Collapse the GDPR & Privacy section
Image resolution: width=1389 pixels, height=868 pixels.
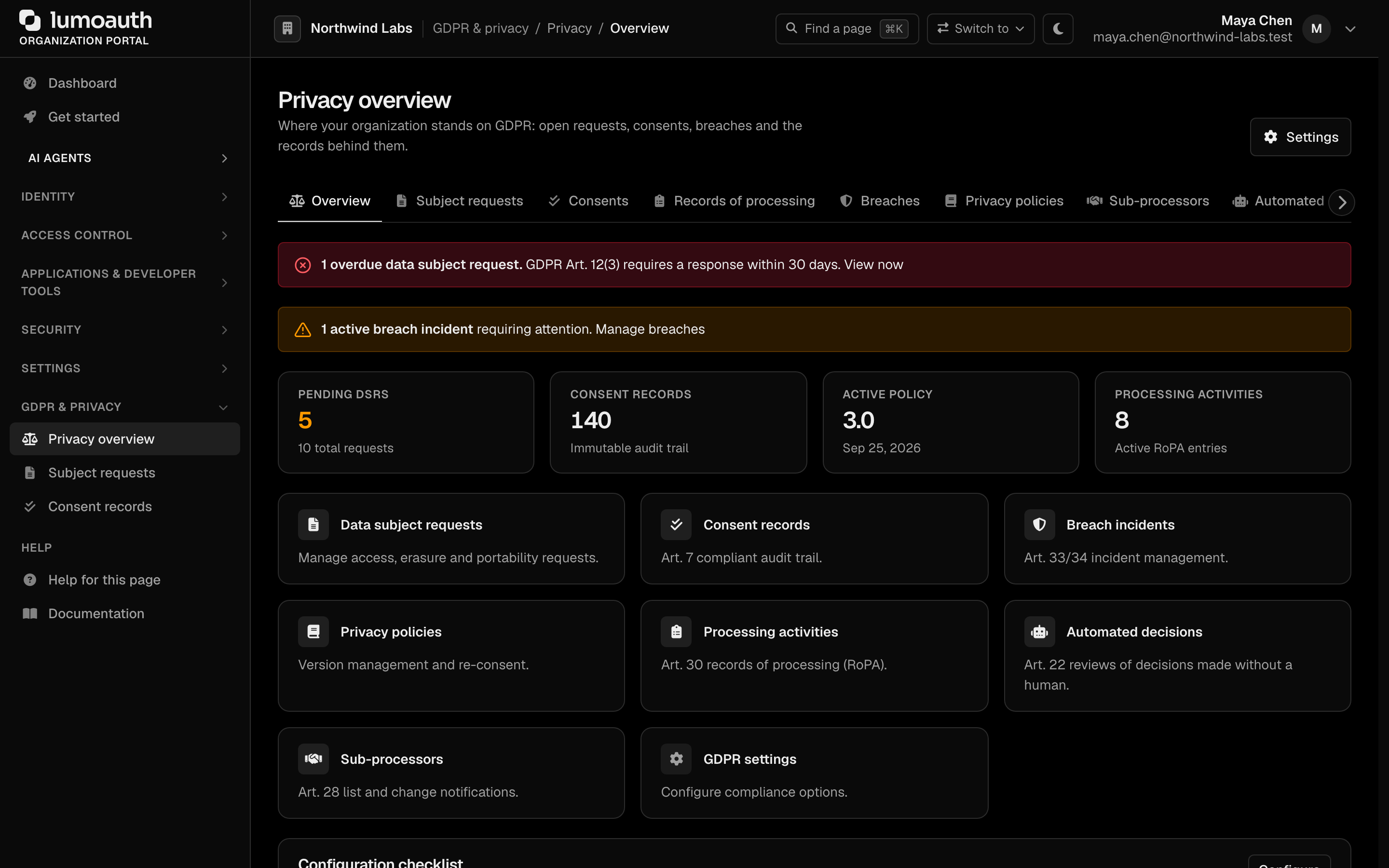[125, 407]
